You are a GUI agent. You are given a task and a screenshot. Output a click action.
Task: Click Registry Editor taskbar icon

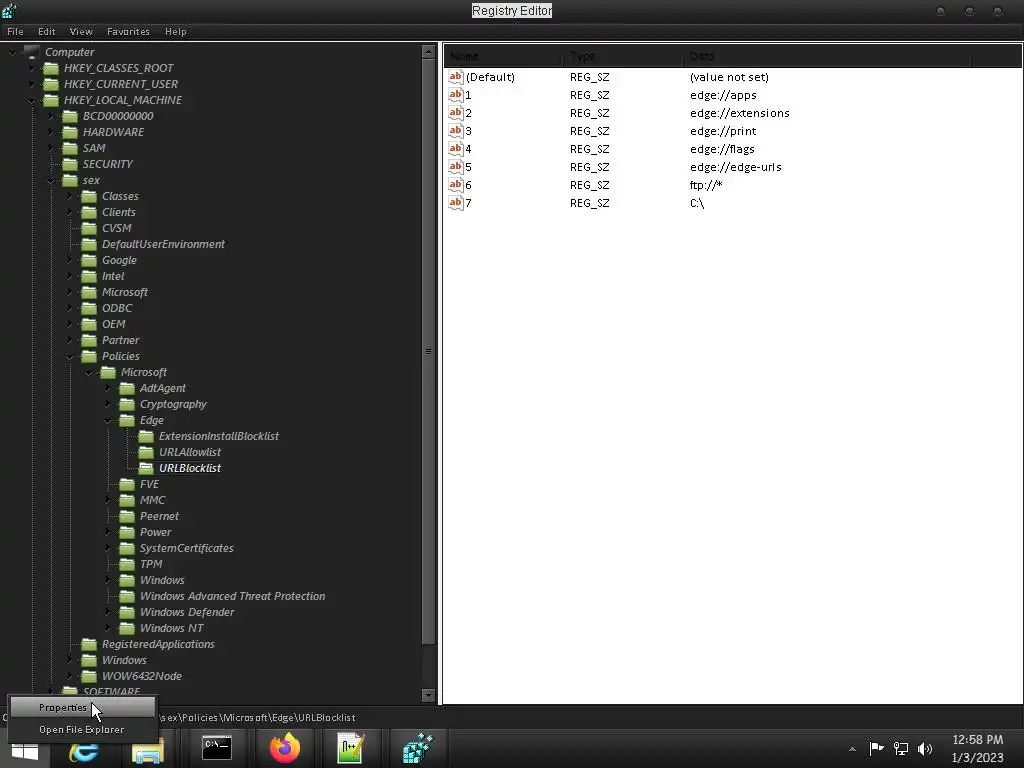pos(418,748)
